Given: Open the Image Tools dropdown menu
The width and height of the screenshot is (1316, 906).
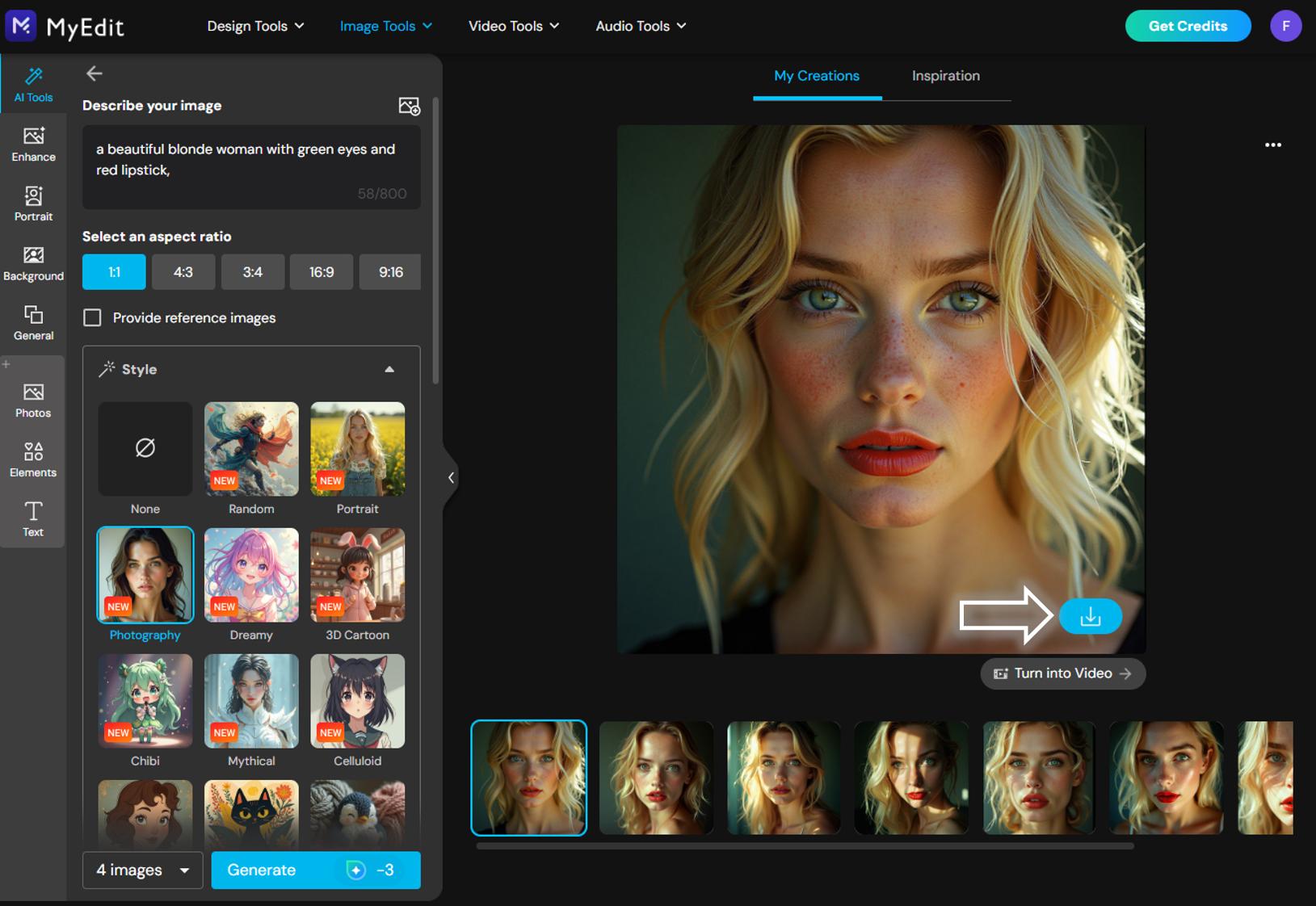Looking at the screenshot, I should 386,26.
